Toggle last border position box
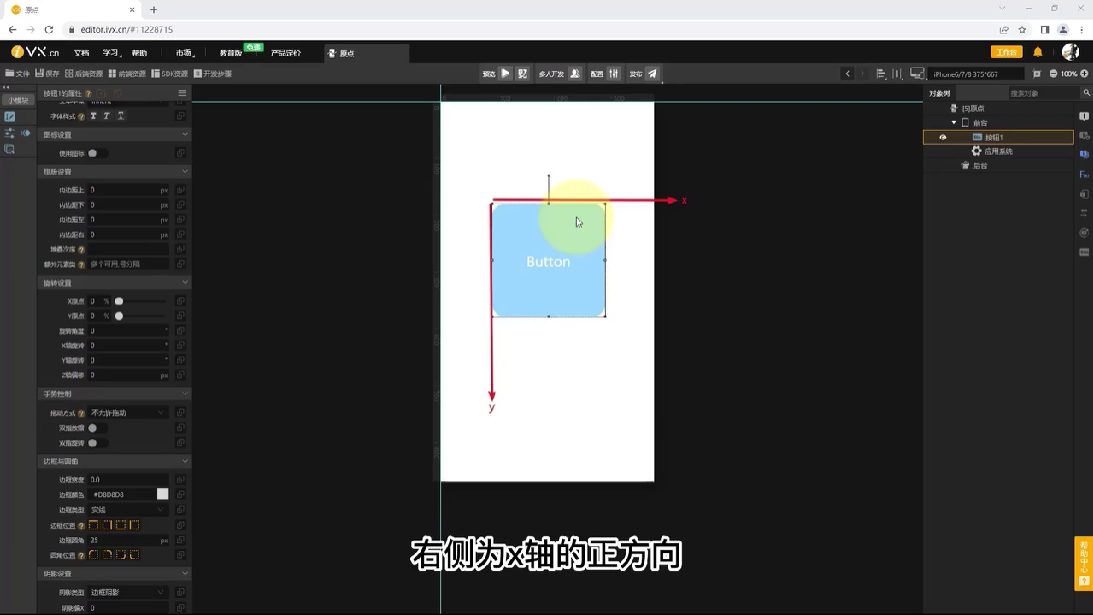1093x615 pixels. (135, 525)
